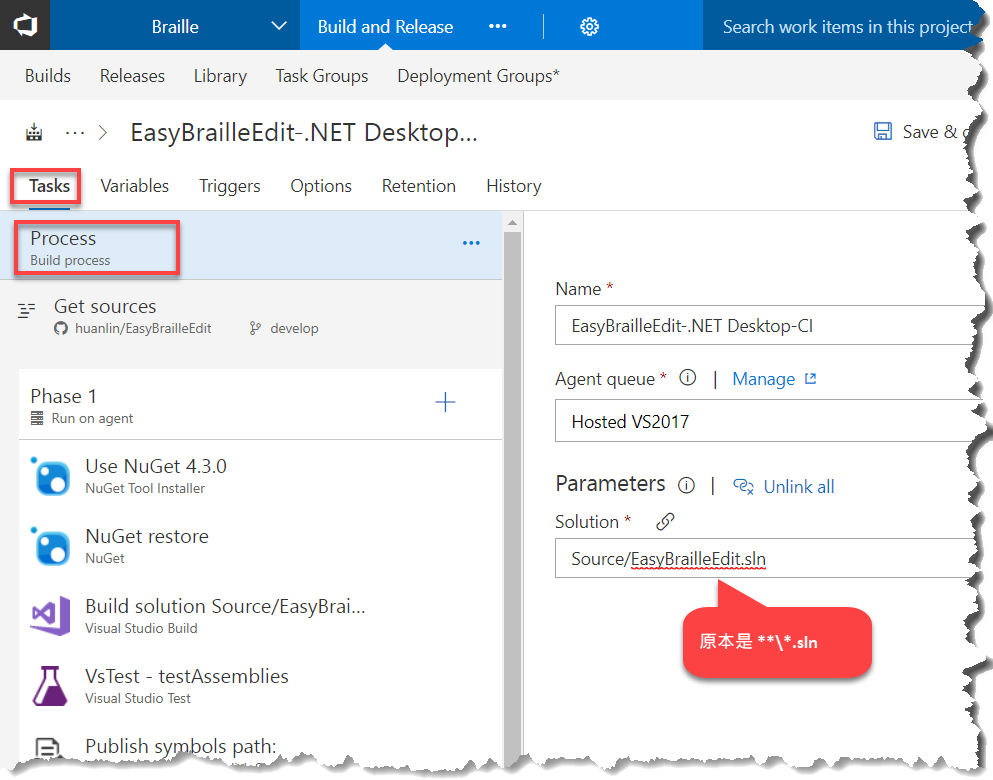Select the Get sources step

(x=251, y=317)
